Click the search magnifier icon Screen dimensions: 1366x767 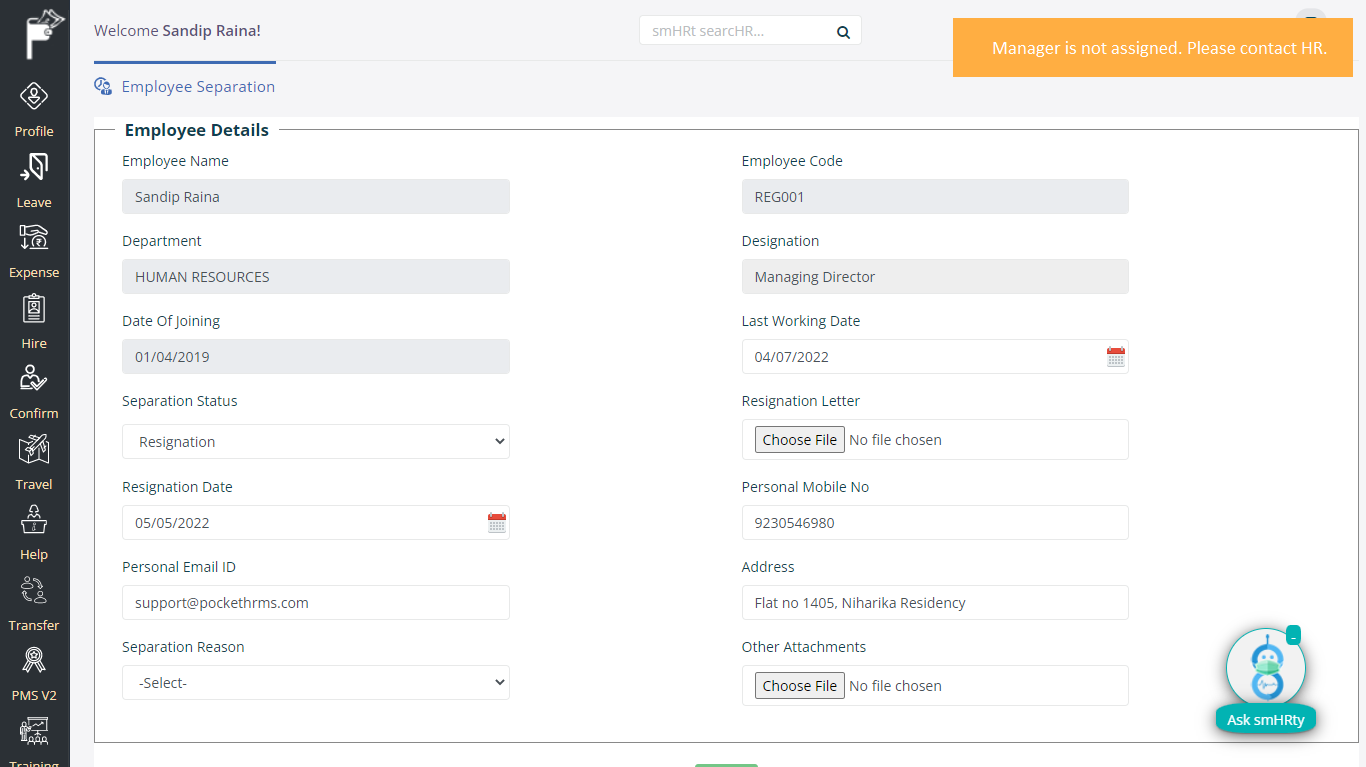843,32
